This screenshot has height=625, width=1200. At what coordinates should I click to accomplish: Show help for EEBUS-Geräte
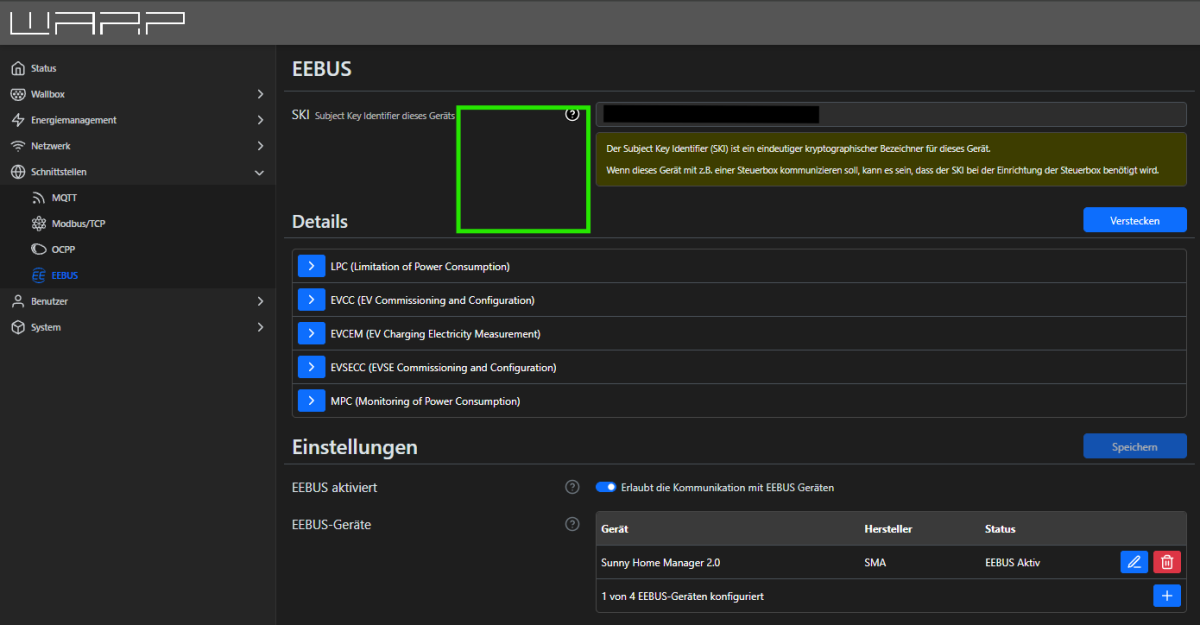pos(572,524)
